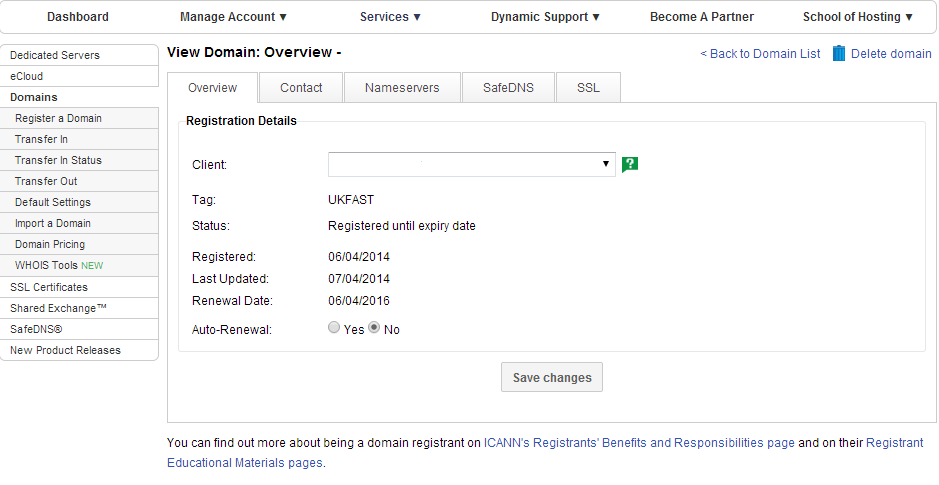
Task: Click the green help icon next to Client
Action: 630,164
